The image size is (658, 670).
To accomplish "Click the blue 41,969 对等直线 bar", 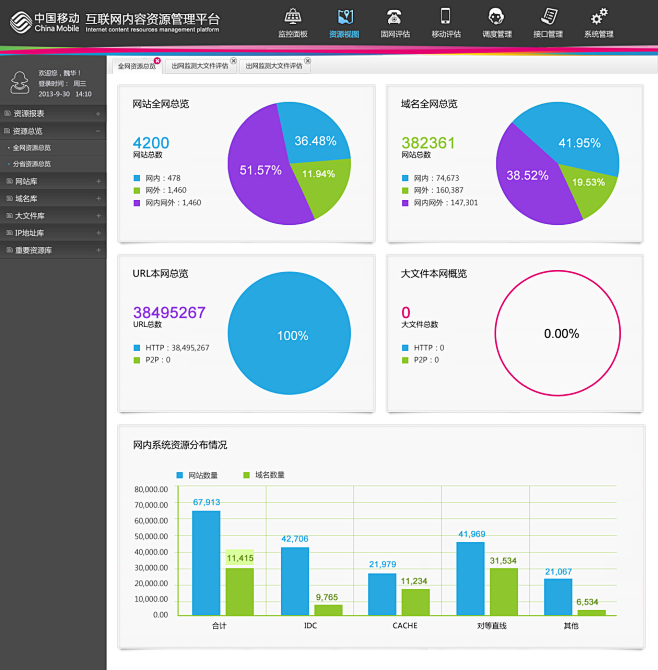I will coord(470,579).
